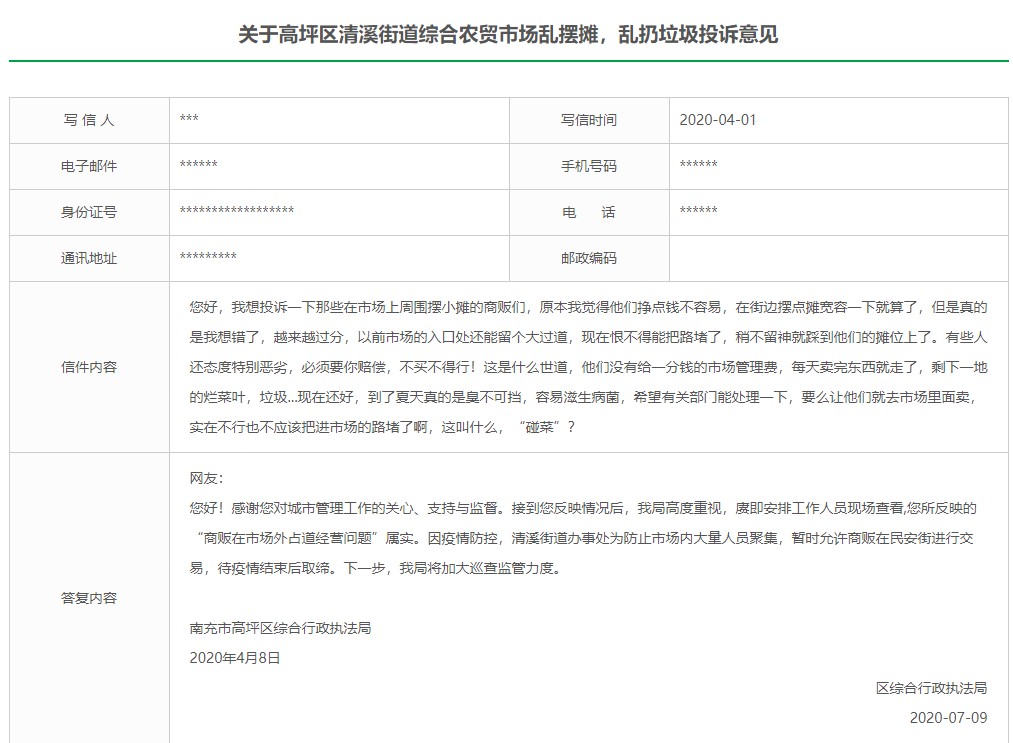Click the complaint page title heading
1013x743 pixels.
pyautogui.click(x=508, y=35)
